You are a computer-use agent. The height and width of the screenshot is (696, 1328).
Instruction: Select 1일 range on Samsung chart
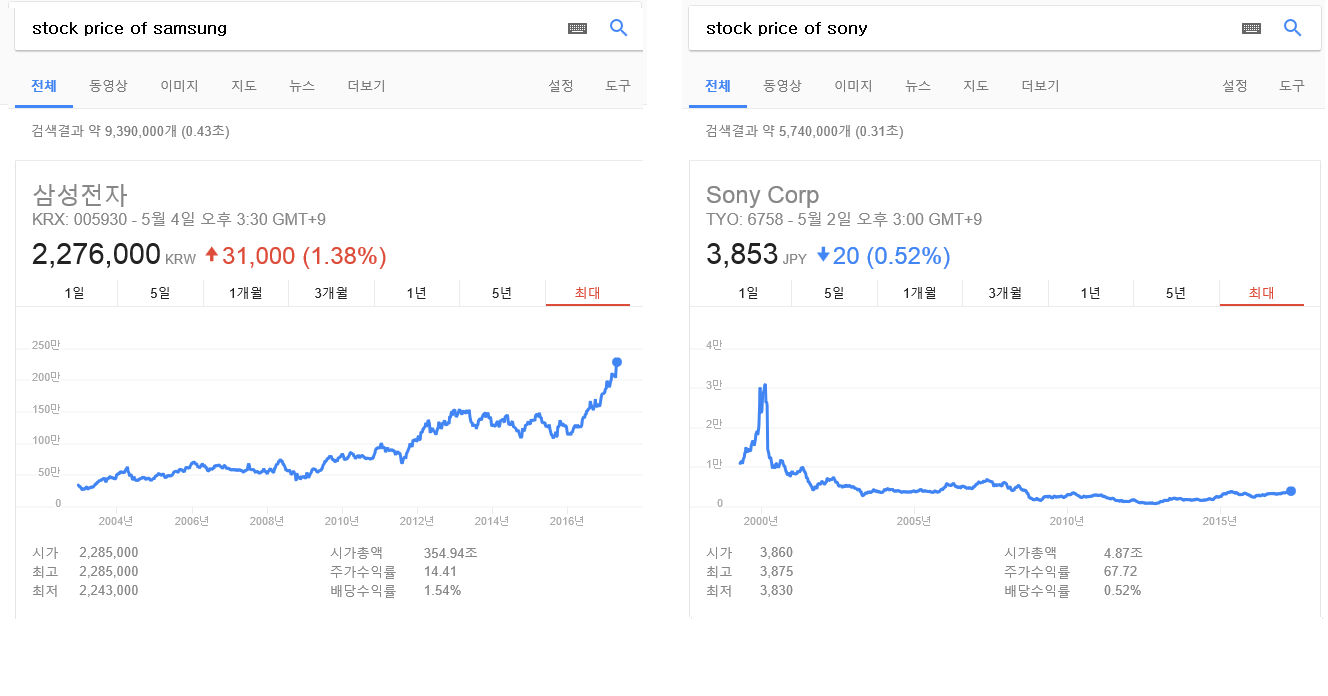coord(75,293)
